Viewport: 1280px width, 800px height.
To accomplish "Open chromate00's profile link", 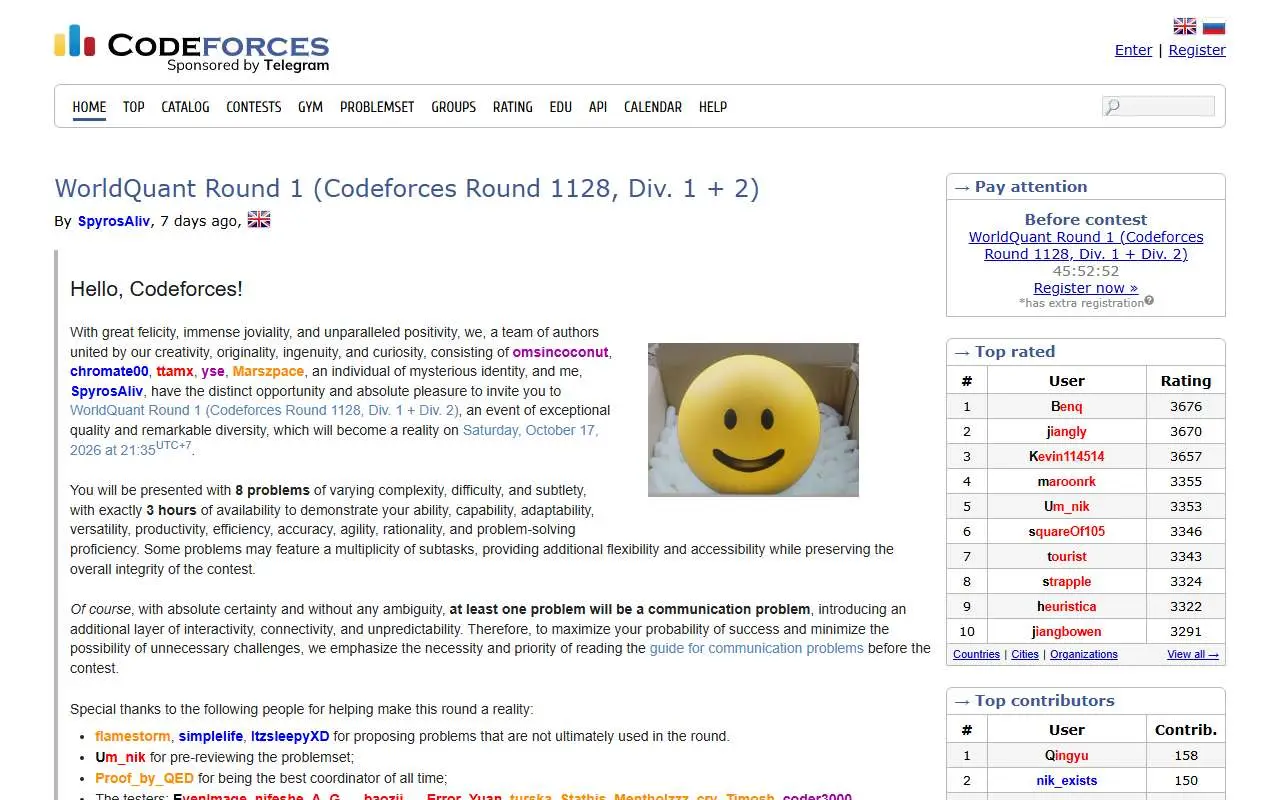I will pyautogui.click(x=109, y=371).
